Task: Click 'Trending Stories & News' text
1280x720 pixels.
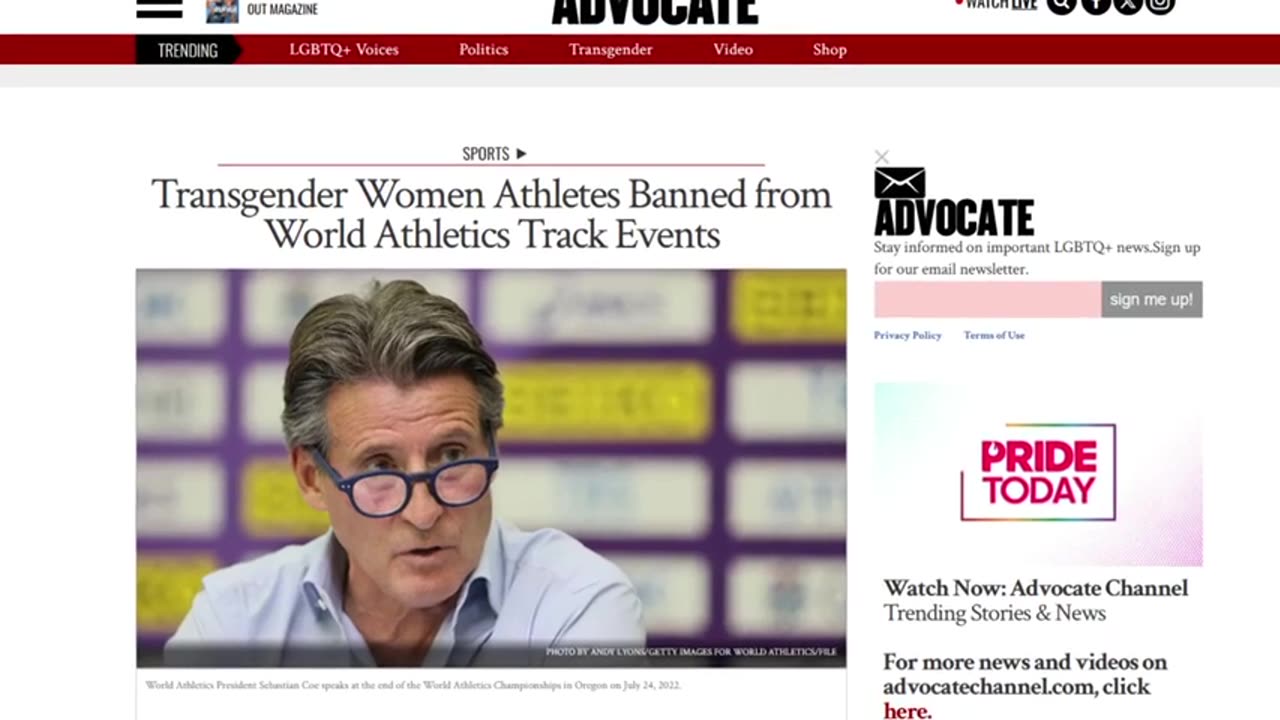Action: coord(994,613)
